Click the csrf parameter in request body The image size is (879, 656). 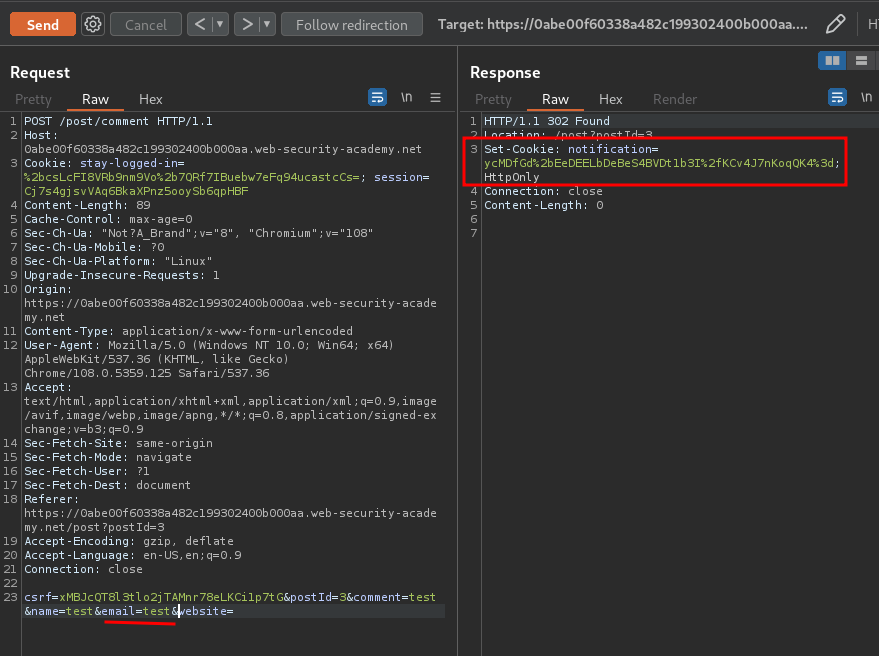tap(154, 598)
